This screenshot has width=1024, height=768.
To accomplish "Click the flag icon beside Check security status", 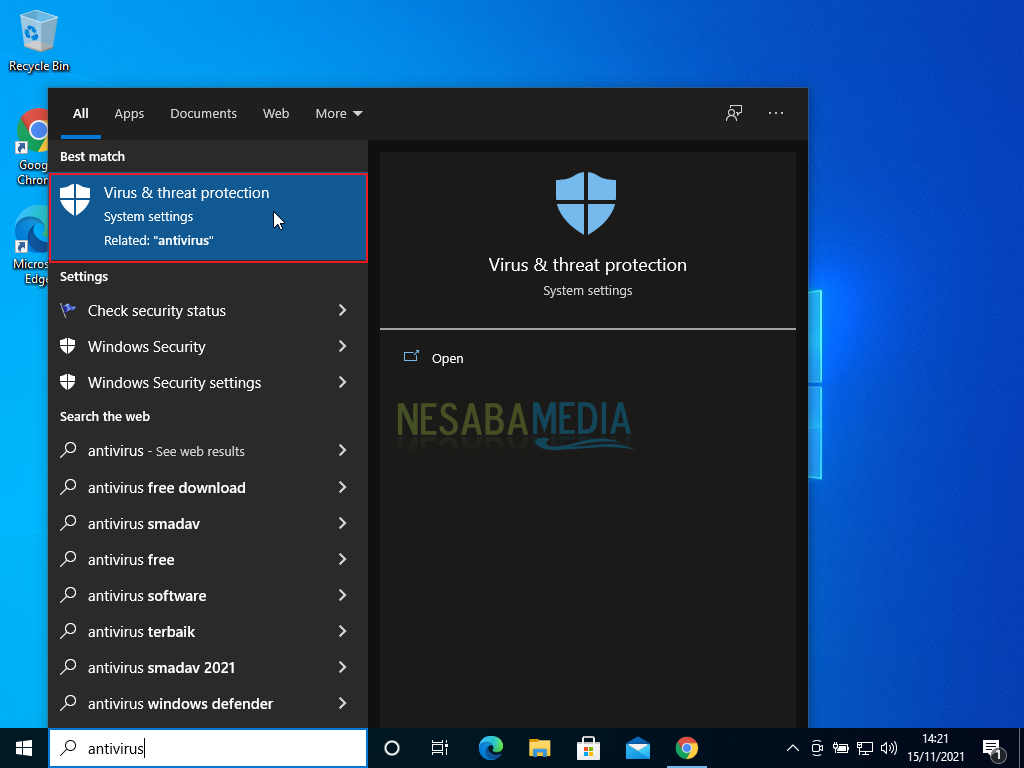I will coord(68,310).
